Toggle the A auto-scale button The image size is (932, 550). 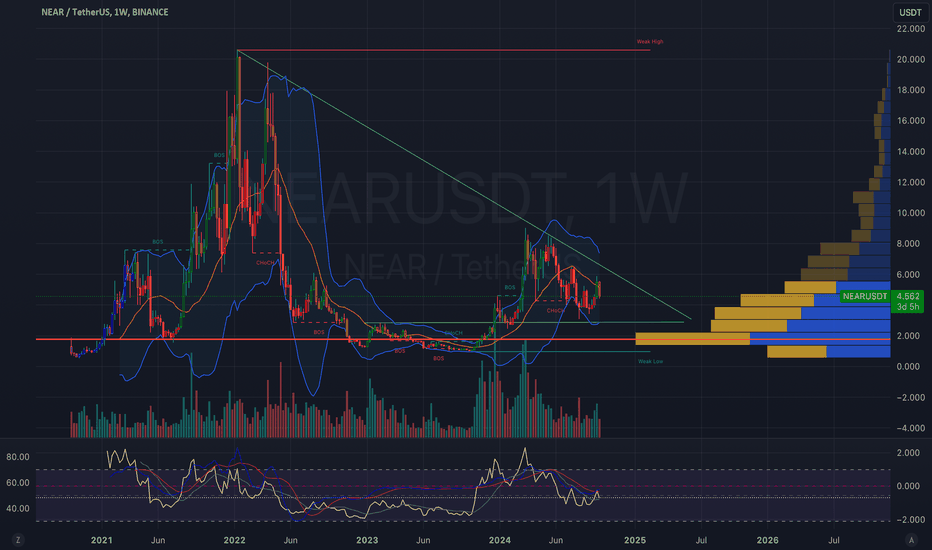911,540
